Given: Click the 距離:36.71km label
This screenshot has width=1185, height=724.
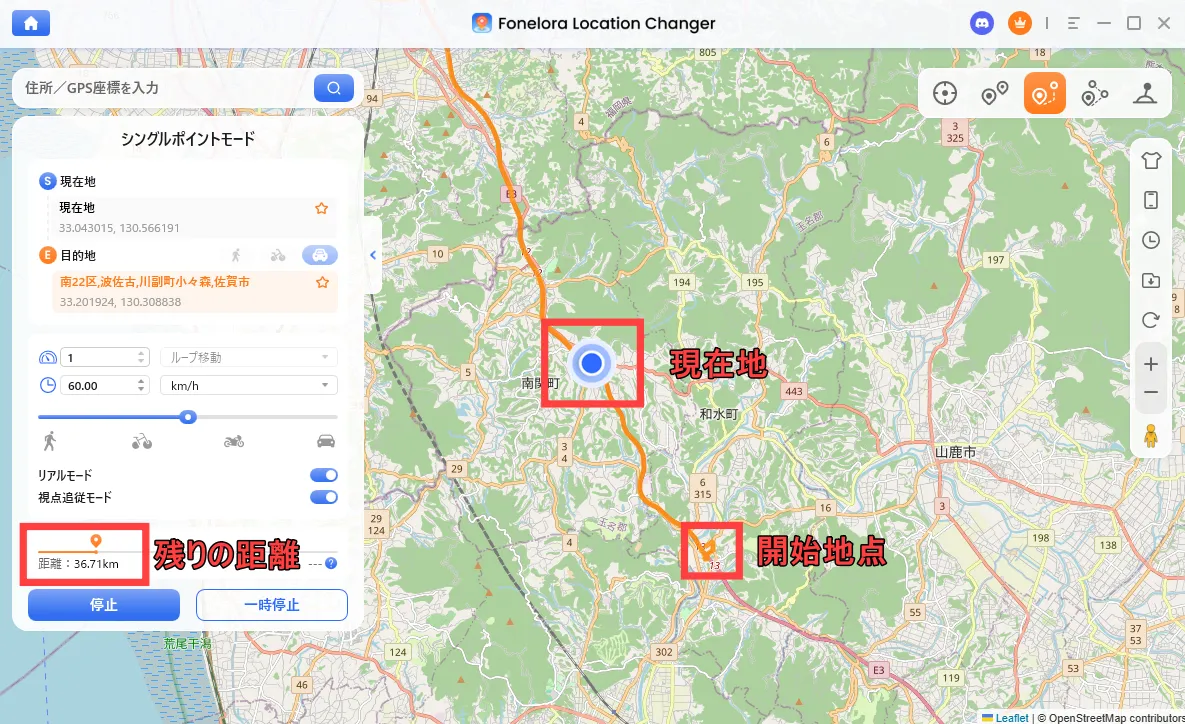Looking at the screenshot, I should (x=79, y=564).
